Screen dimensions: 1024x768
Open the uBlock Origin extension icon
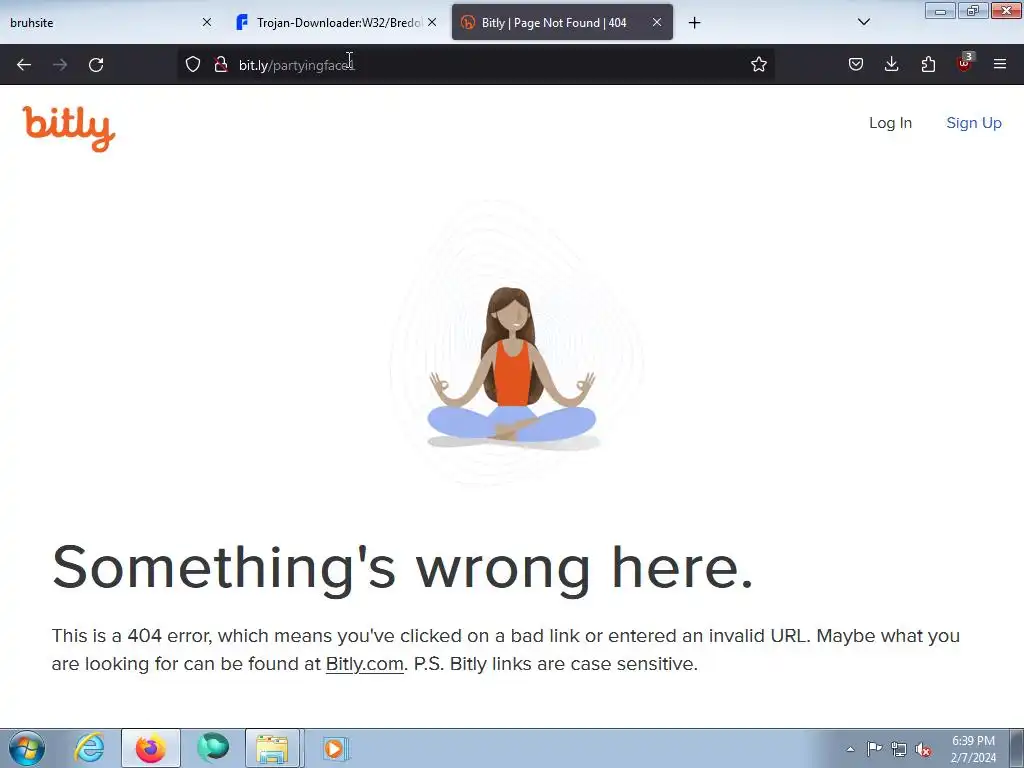coord(965,63)
